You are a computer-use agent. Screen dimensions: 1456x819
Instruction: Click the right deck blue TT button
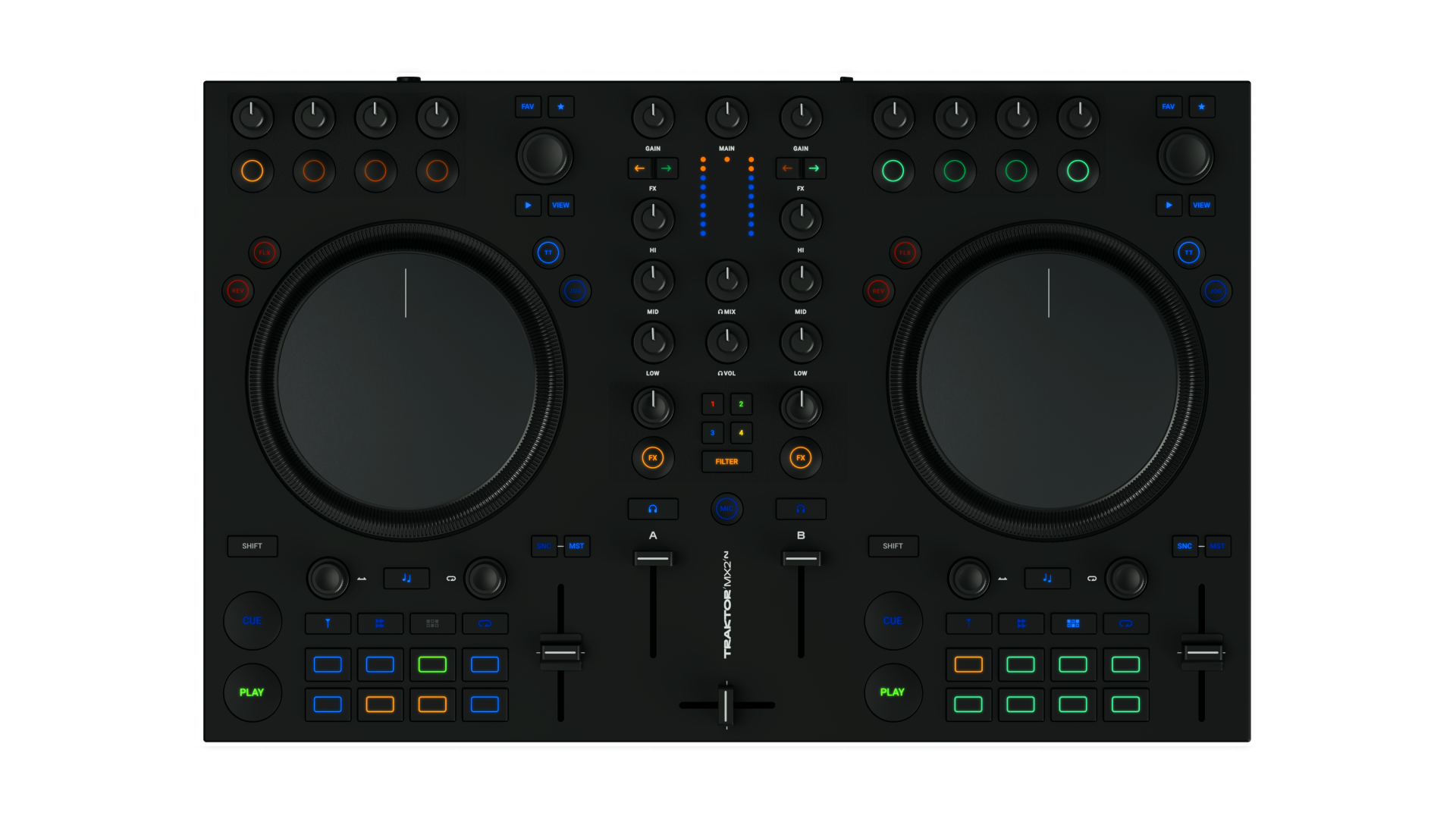tap(1188, 253)
